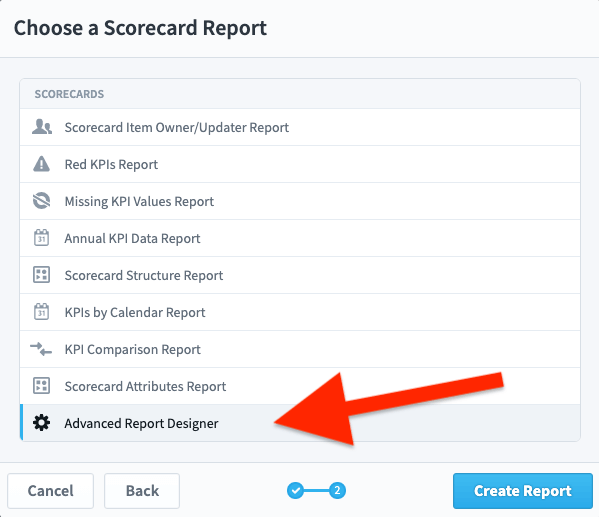599x517 pixels.
Task: Choose the Red KPIs Report option
Action: (300, 164)
